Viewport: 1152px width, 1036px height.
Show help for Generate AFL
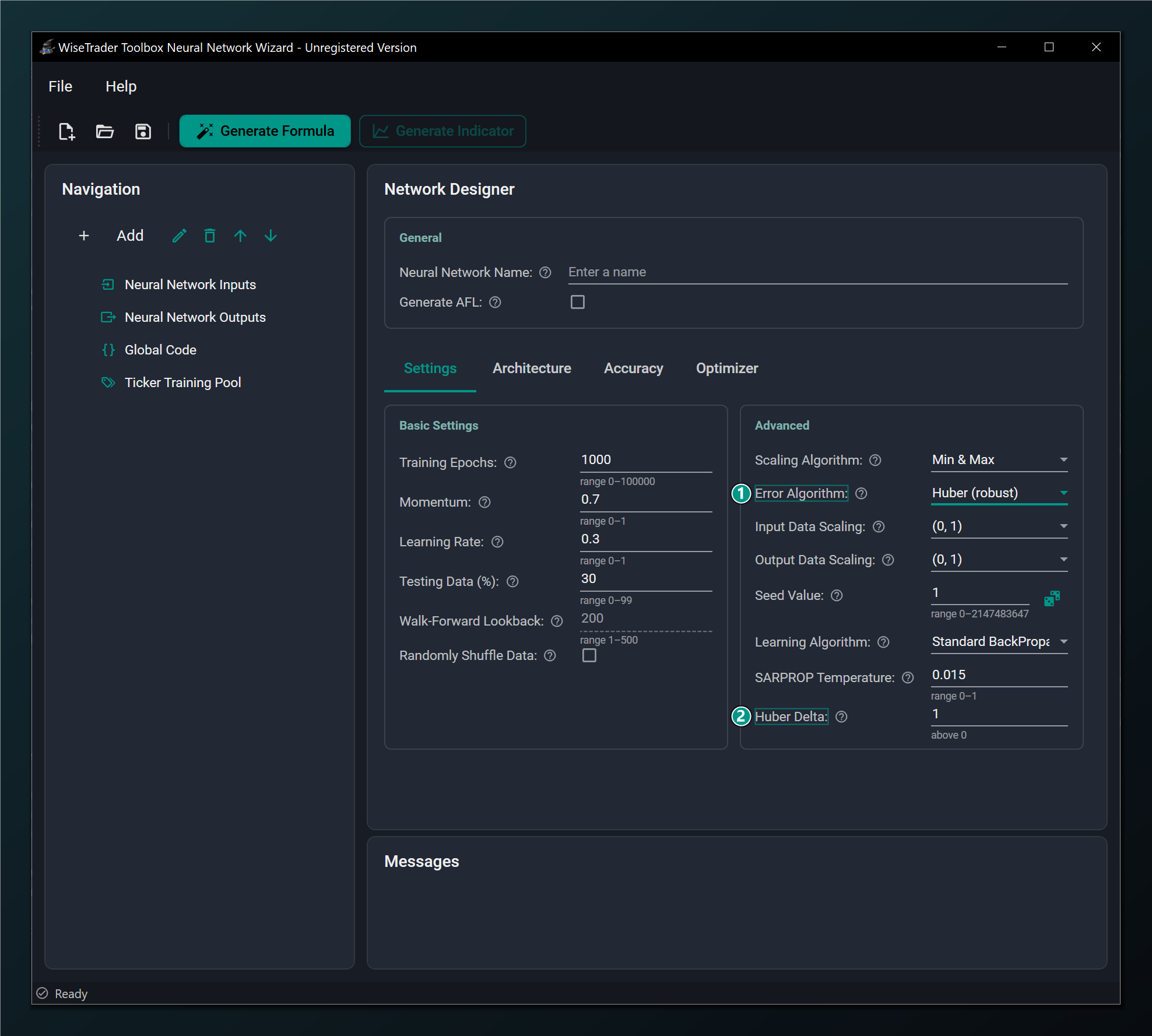495,302
